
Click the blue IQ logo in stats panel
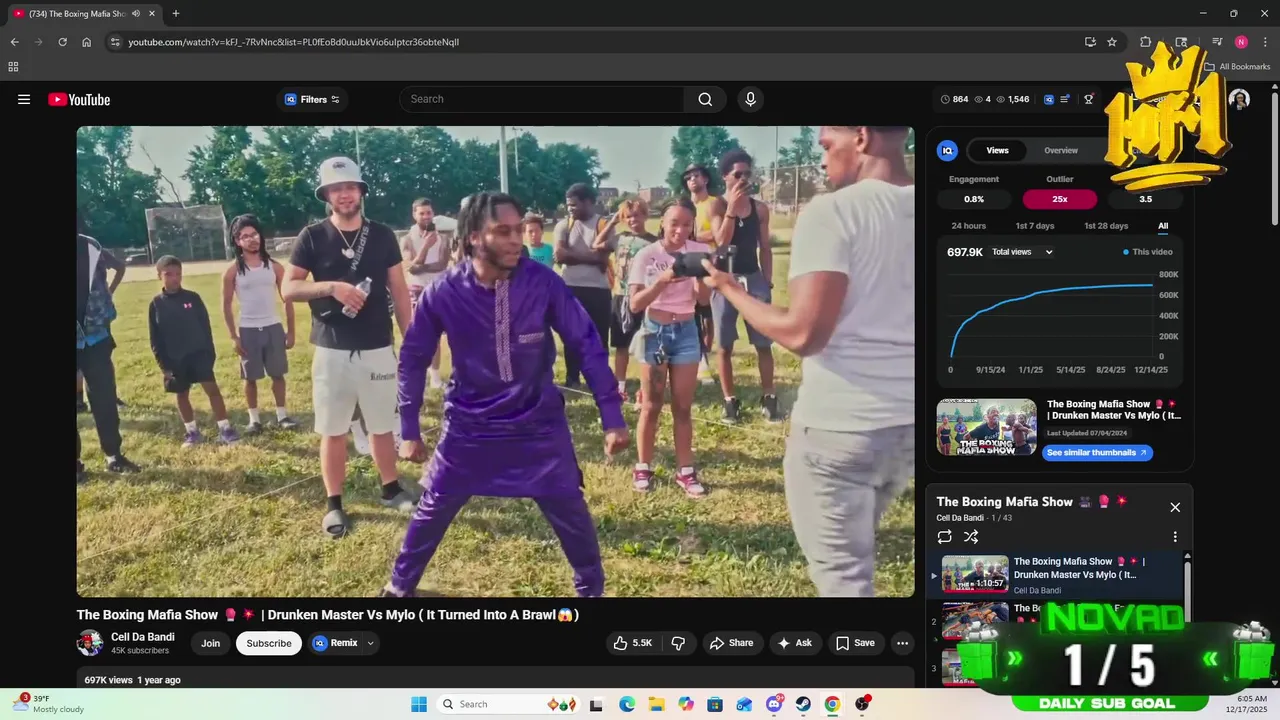pyautogui.click(x=947, y=150)
